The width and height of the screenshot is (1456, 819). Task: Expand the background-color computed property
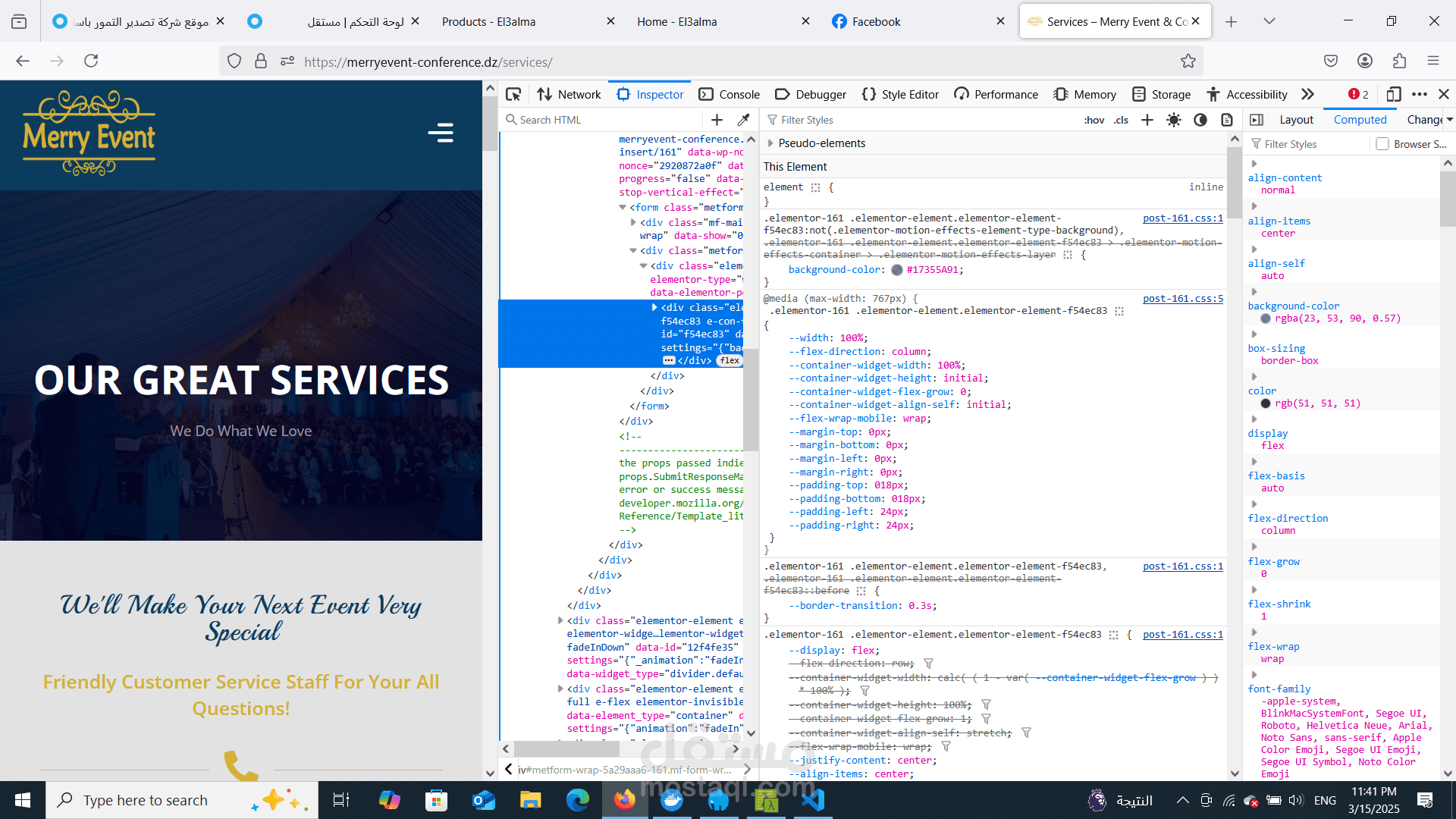1254,292
